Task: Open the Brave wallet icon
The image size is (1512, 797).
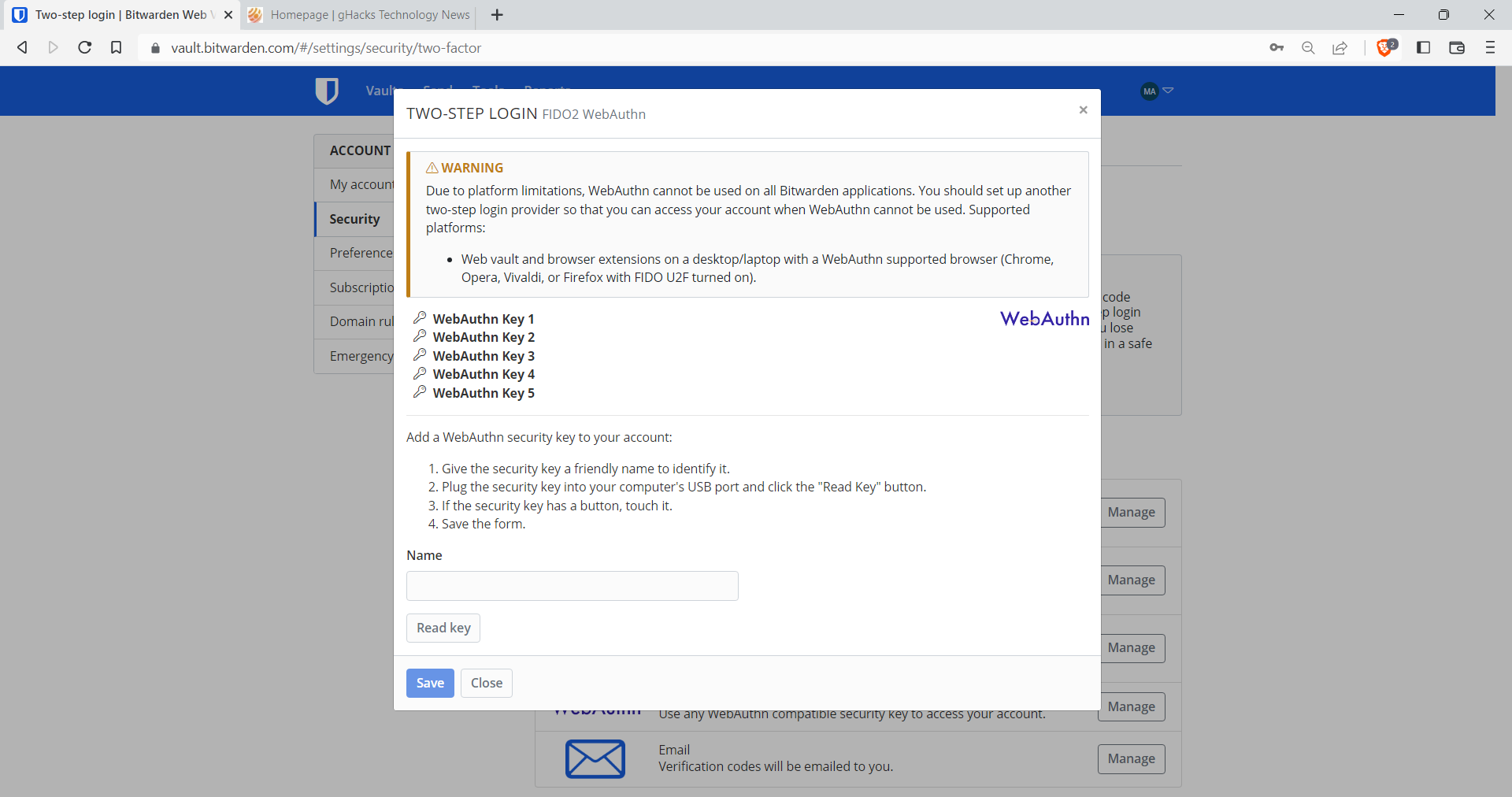Action: [1457, 48]
